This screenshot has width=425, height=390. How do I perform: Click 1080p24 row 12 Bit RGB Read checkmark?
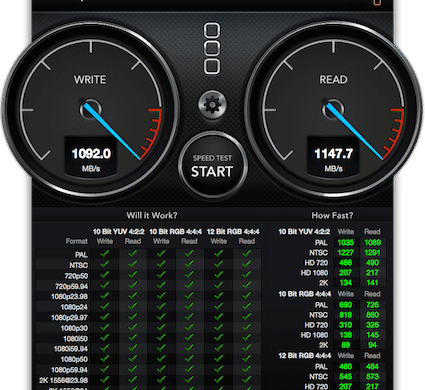click(247, 306)
